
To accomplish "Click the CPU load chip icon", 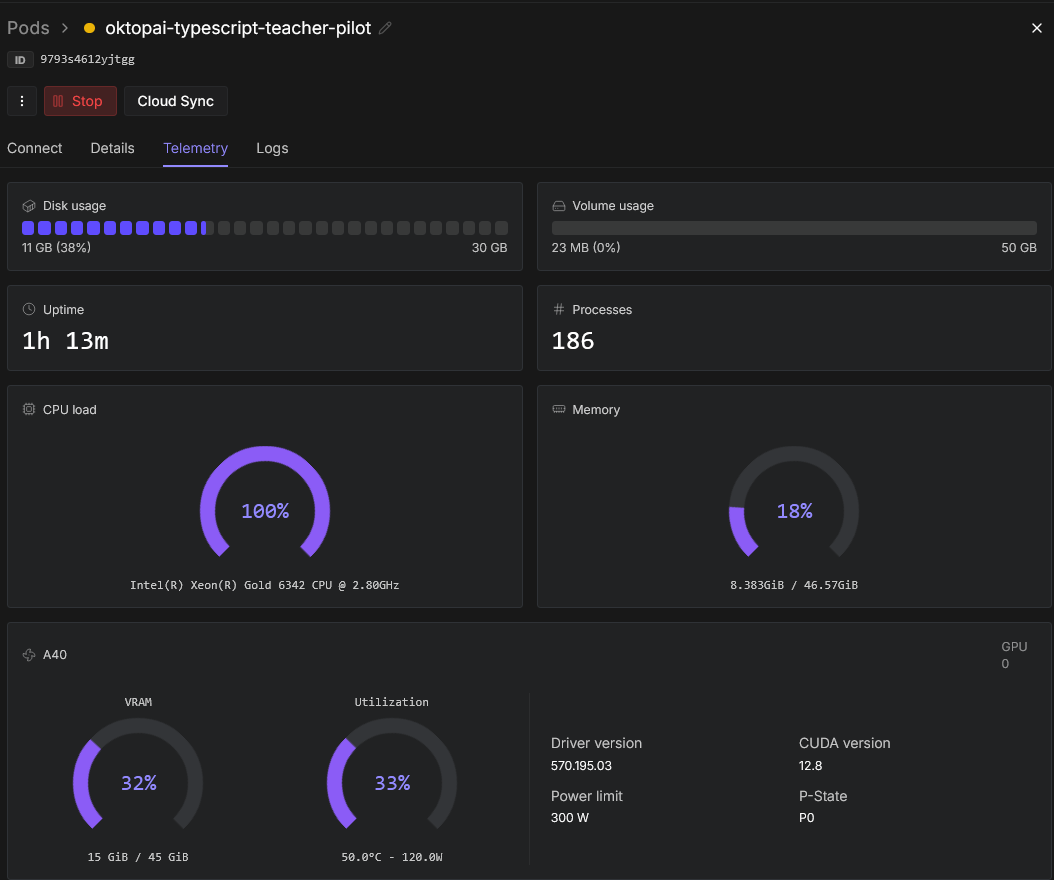I will [x=29, y=409].
